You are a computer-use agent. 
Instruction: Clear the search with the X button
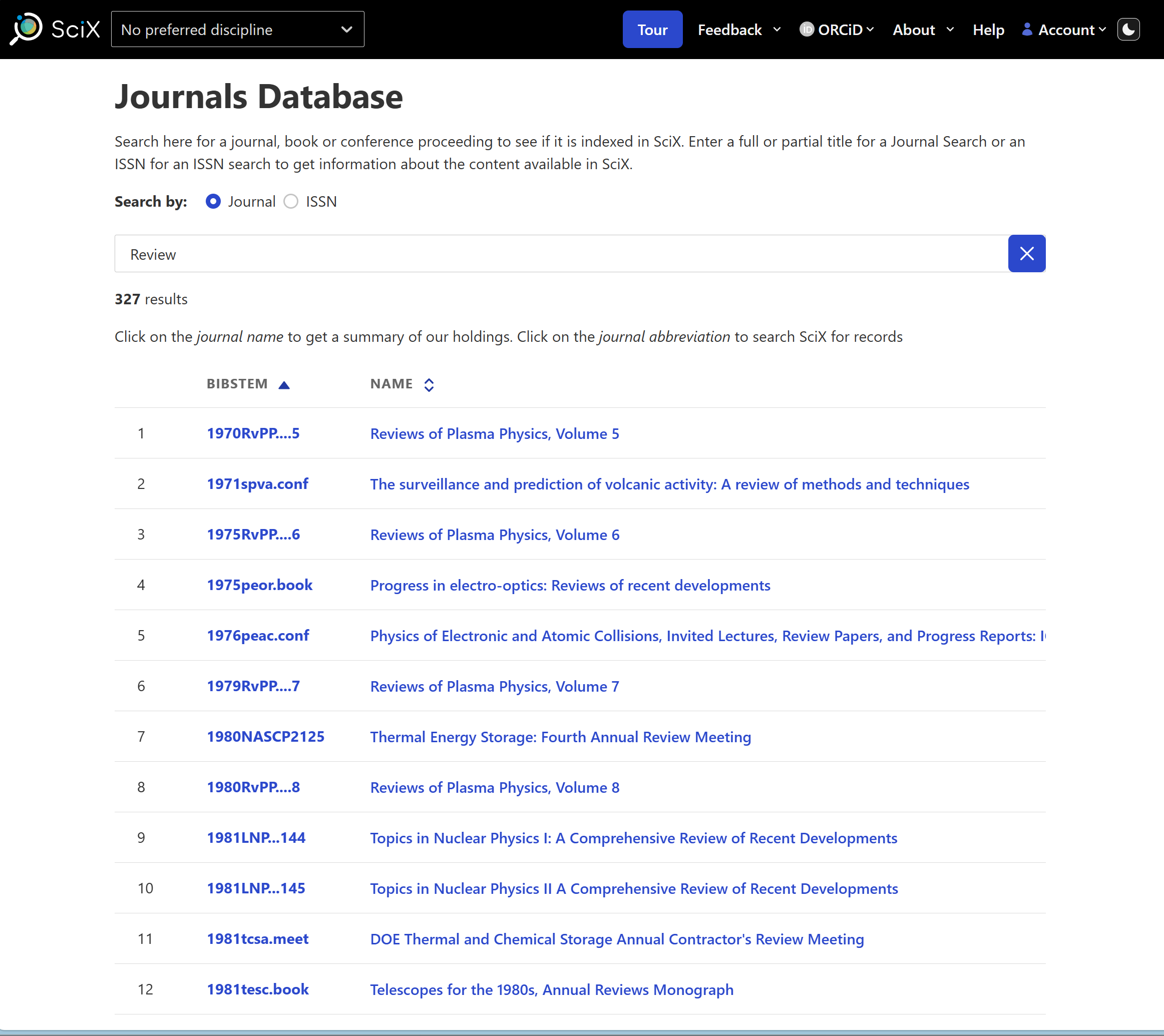click(x=1026, y=253)
